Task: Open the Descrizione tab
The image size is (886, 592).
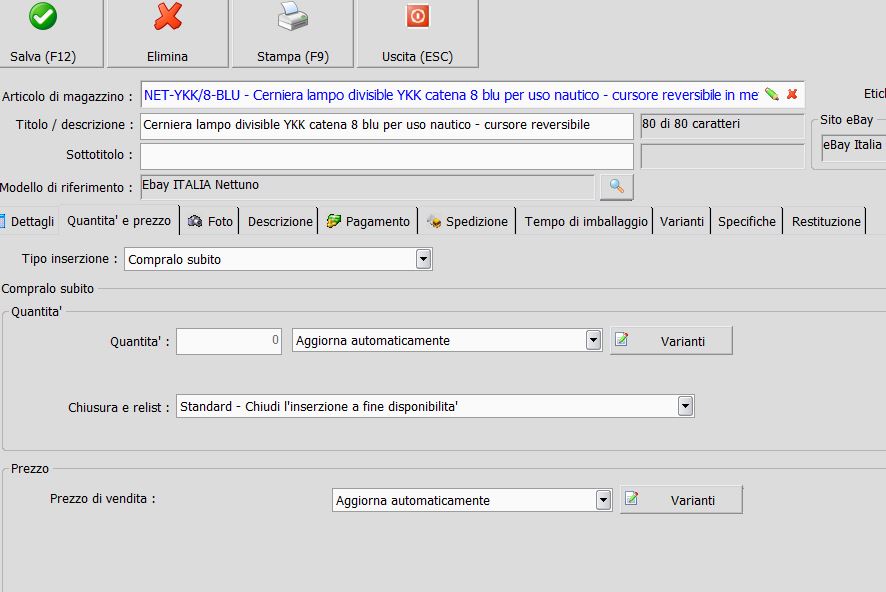Action: 280,221
